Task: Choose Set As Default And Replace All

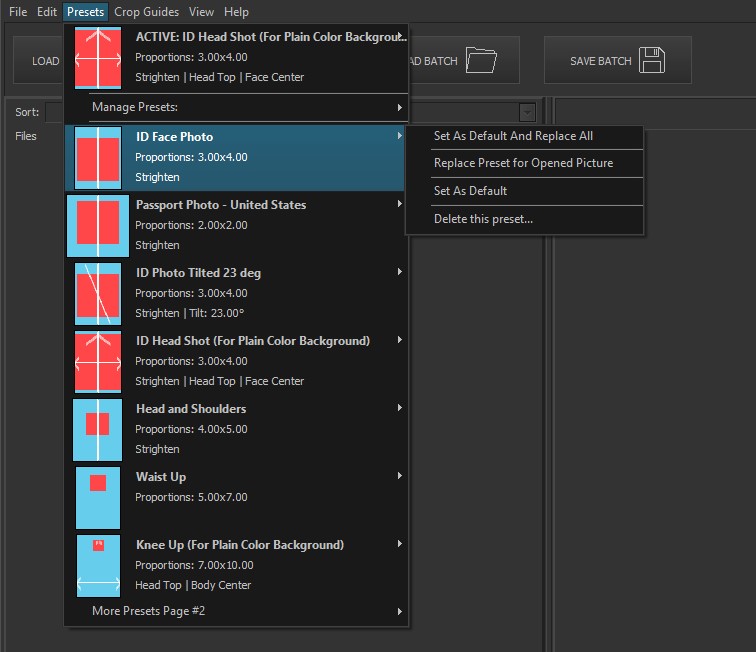Action: pos(513,136)
